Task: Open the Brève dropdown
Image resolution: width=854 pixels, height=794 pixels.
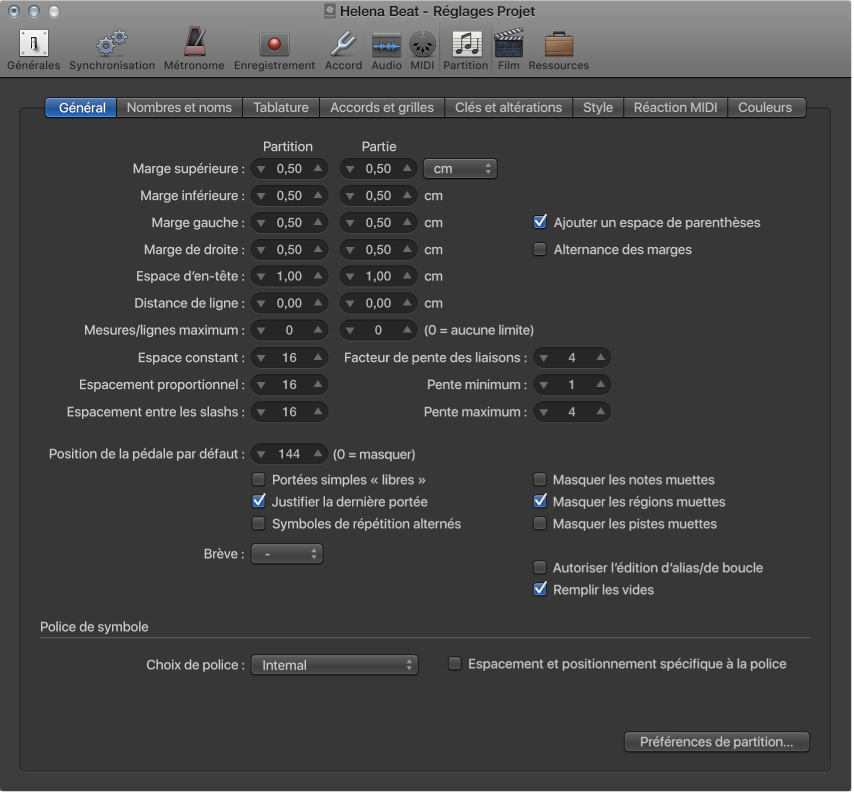Action: click(x=286, y=554)
